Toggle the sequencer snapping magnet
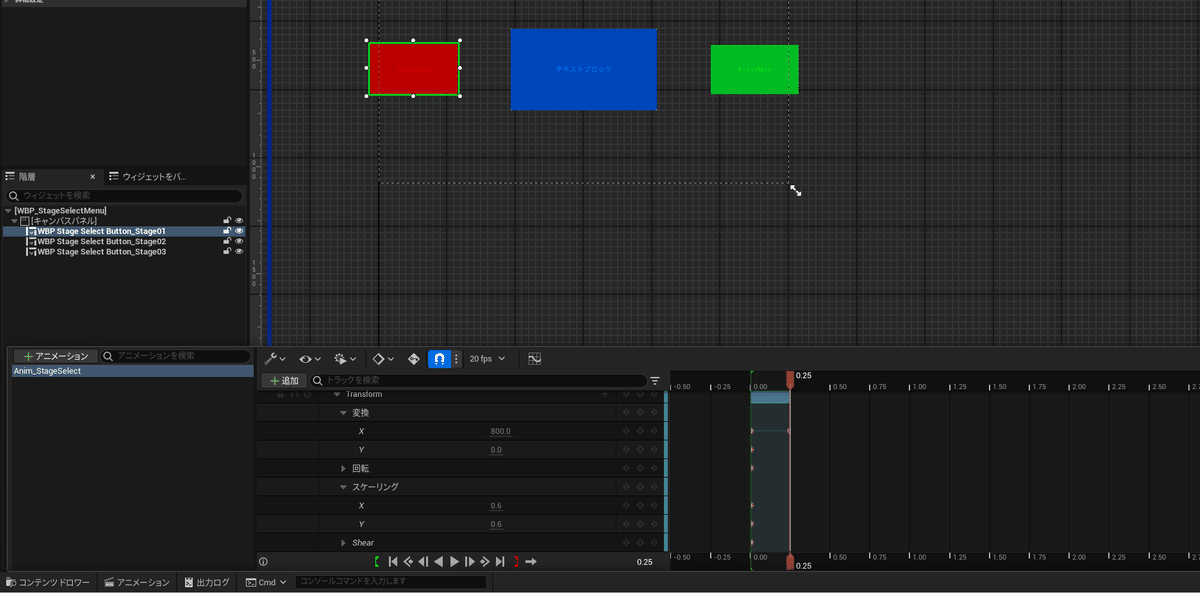The height and width of the screenshot is (593, 1200). [438, 359]
